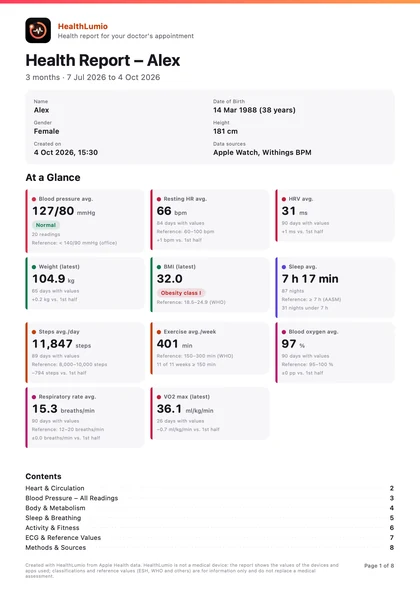
Task: Click the green dot beside Weight (latest)
Action: tap(34, 267)
